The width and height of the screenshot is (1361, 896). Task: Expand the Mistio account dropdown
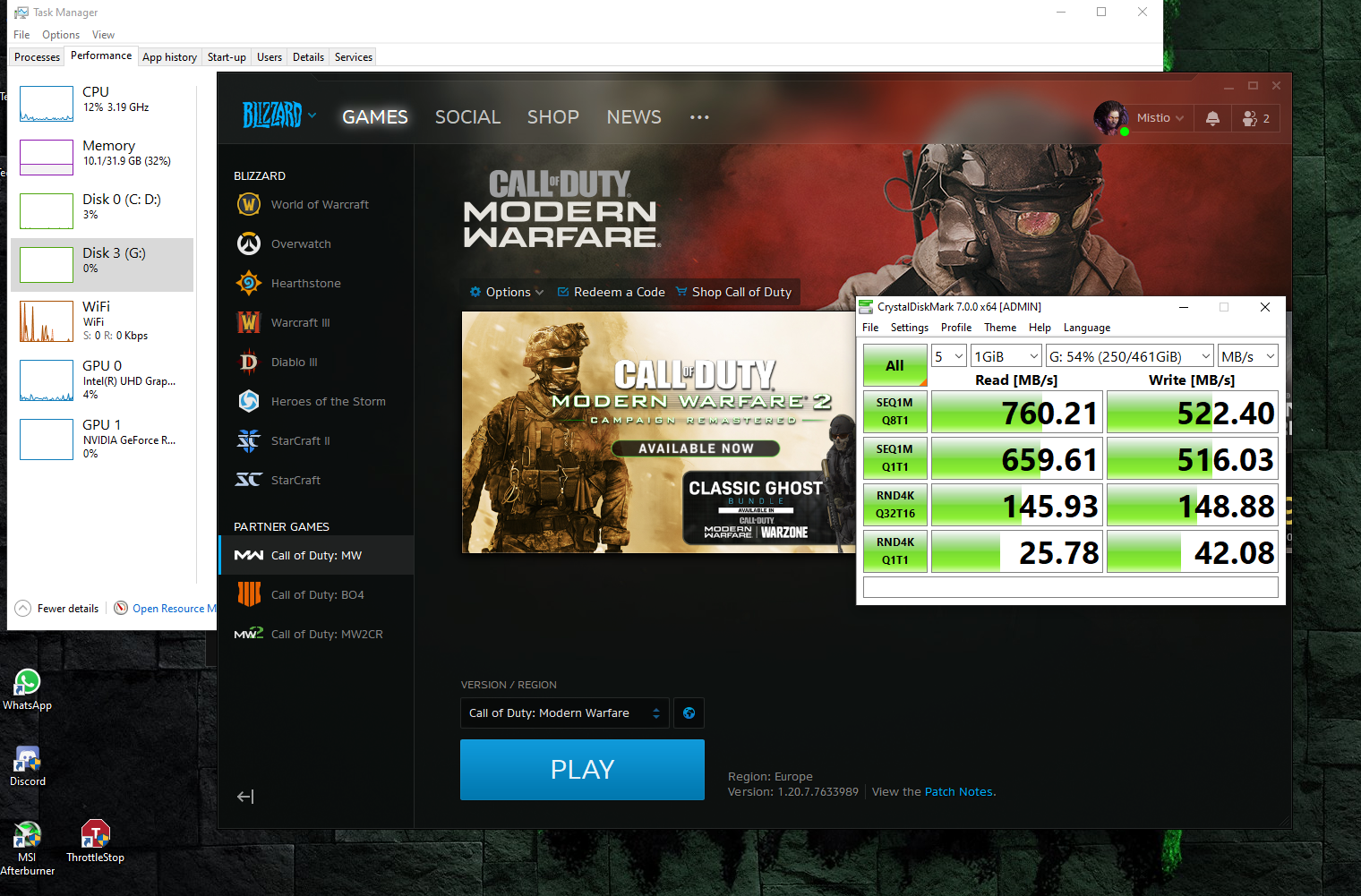(x=1160, y=118)
